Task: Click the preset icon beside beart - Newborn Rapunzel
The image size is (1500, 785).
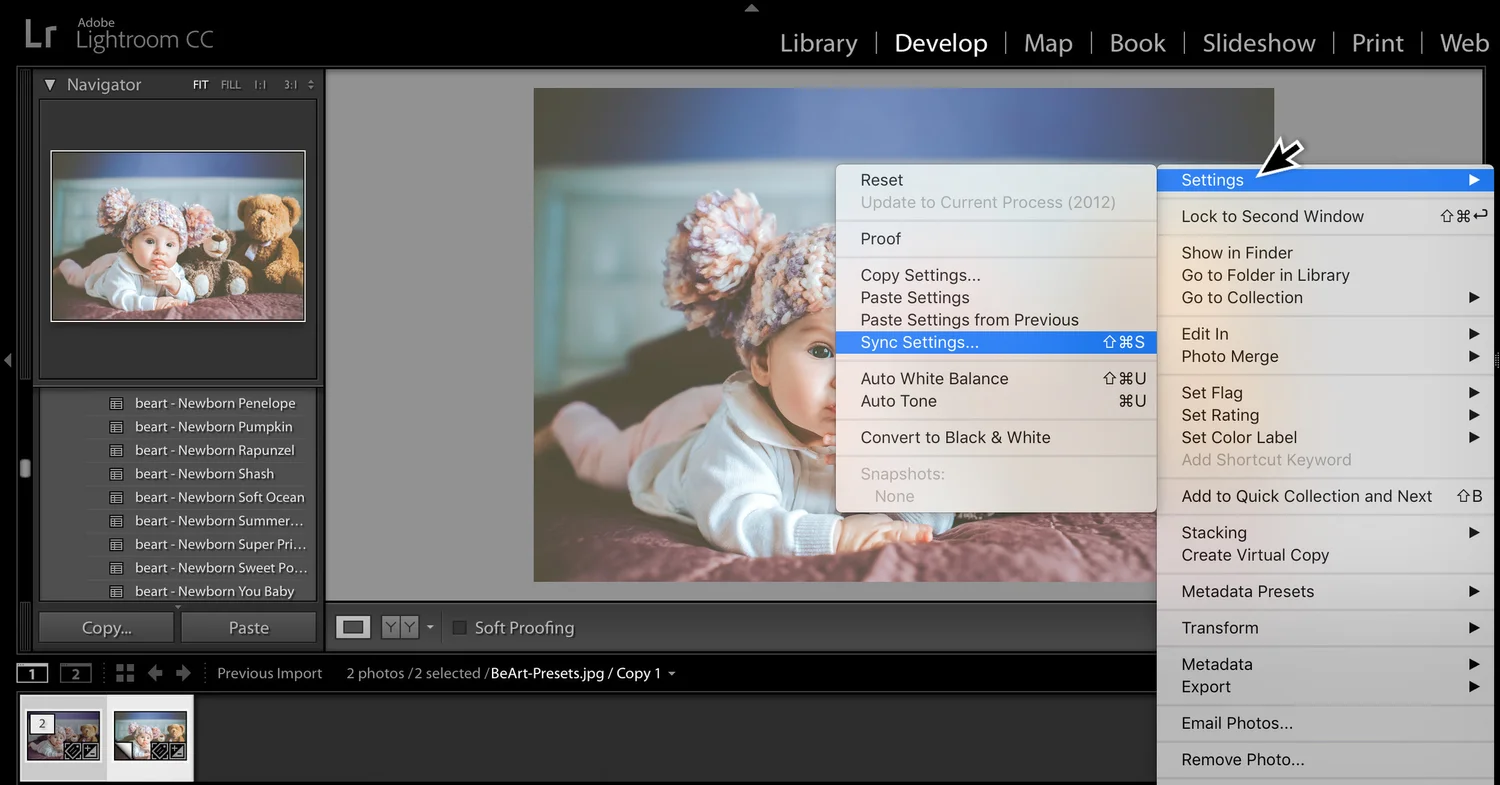Action: click(x=119, y=450)
